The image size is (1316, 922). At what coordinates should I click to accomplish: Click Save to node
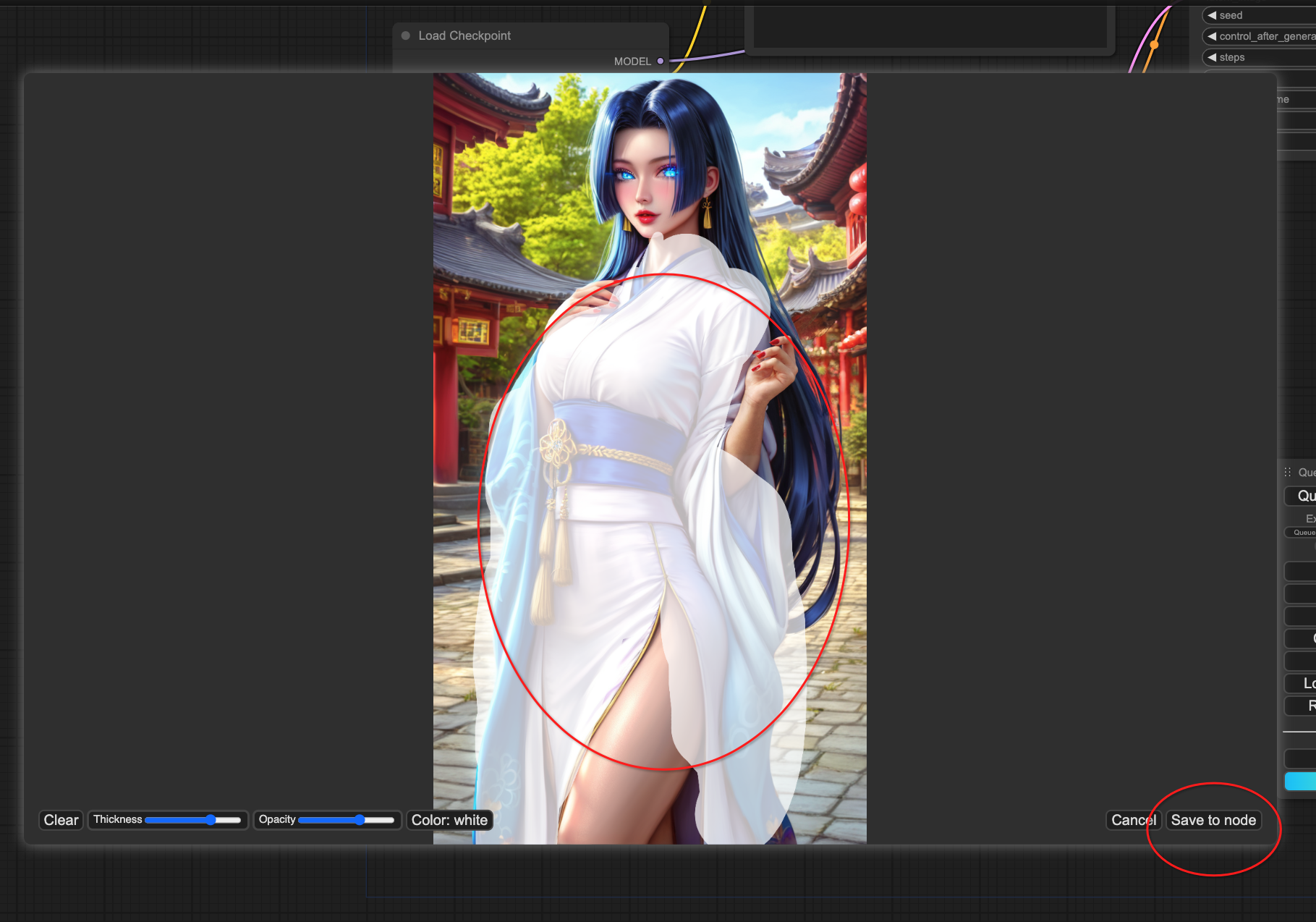click(1213, 820)
